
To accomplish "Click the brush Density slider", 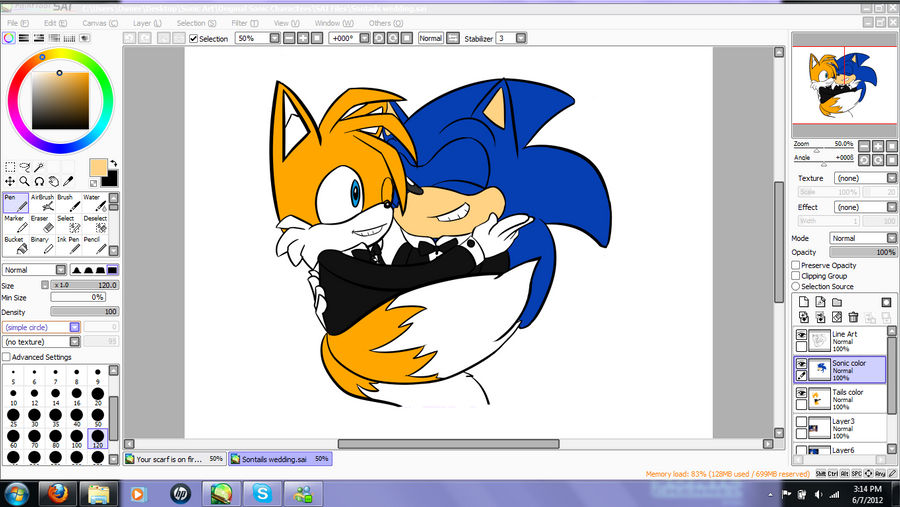I will [x=84, y=311].
